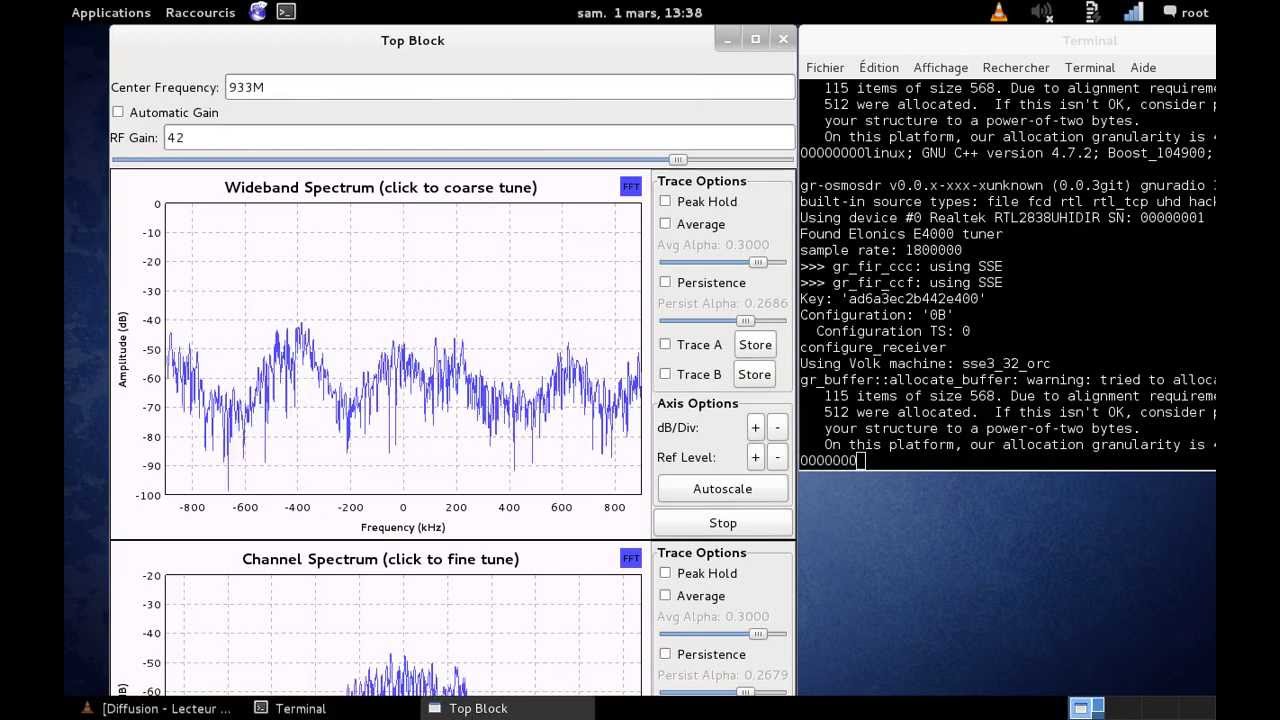This screenshot has height=720, width=1280.
Task: Click the Stop button
Action: click(x=723, y=523)
